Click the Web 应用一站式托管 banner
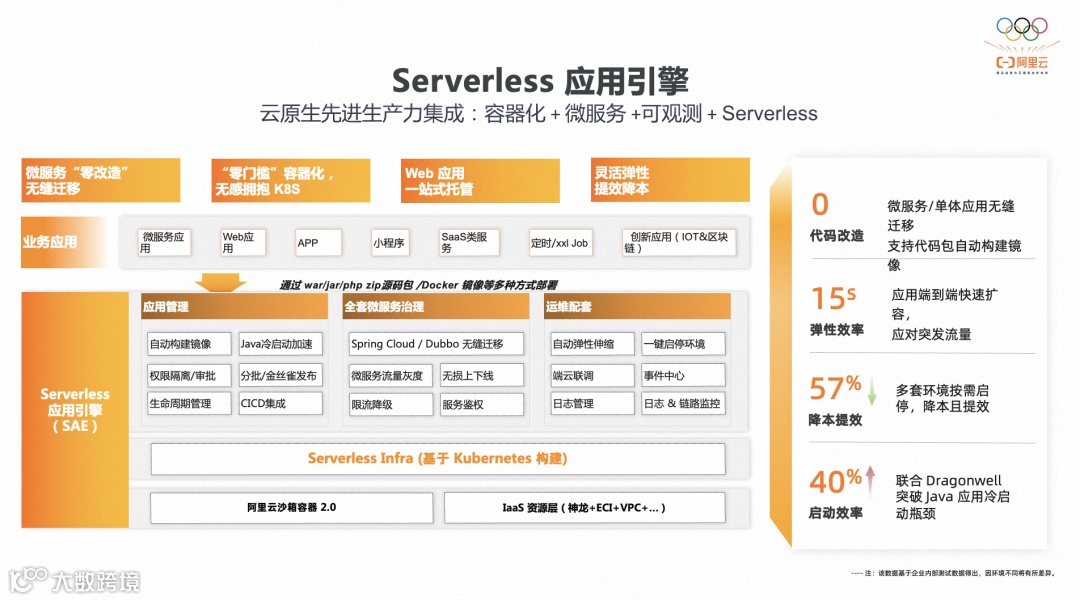 pyautogui.click(x=480, y=180)
